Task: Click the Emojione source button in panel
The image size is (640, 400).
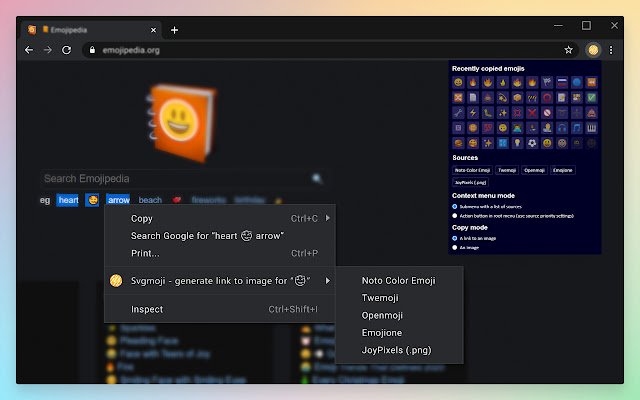Action: click(562, 170)
